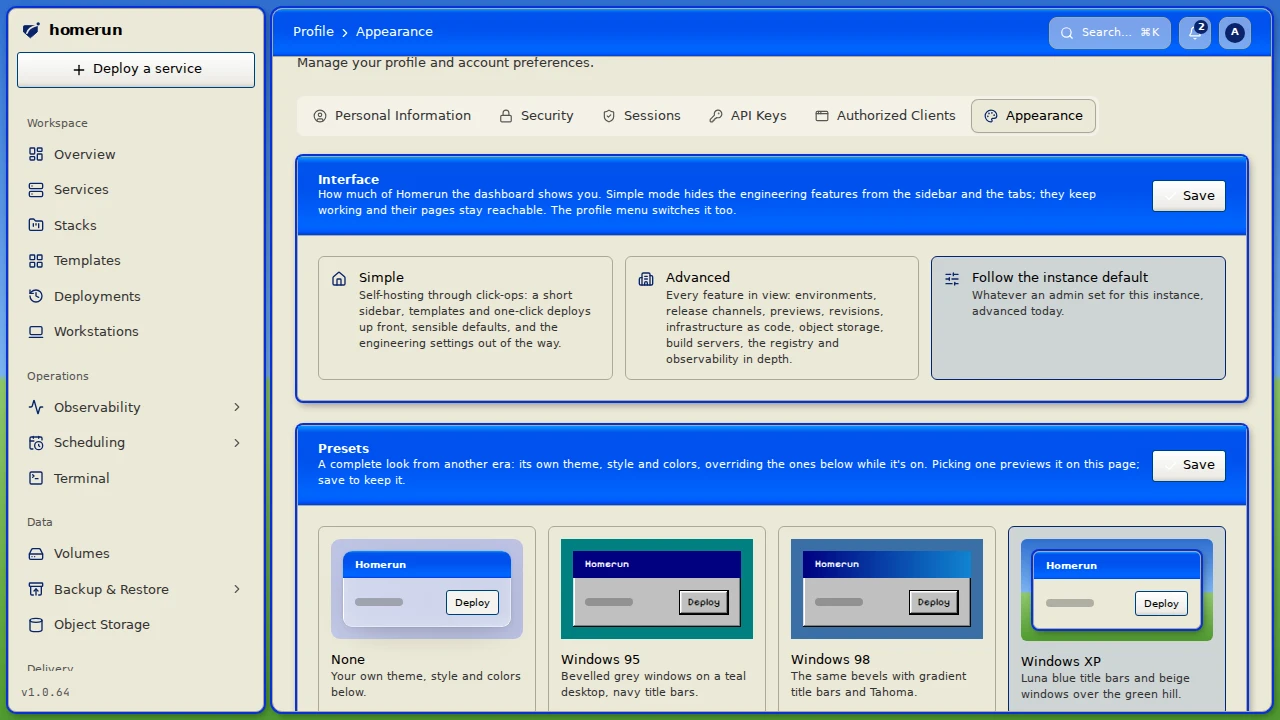
Task: Click the Advanced mode building icon
Action: (x=646, y=279)
